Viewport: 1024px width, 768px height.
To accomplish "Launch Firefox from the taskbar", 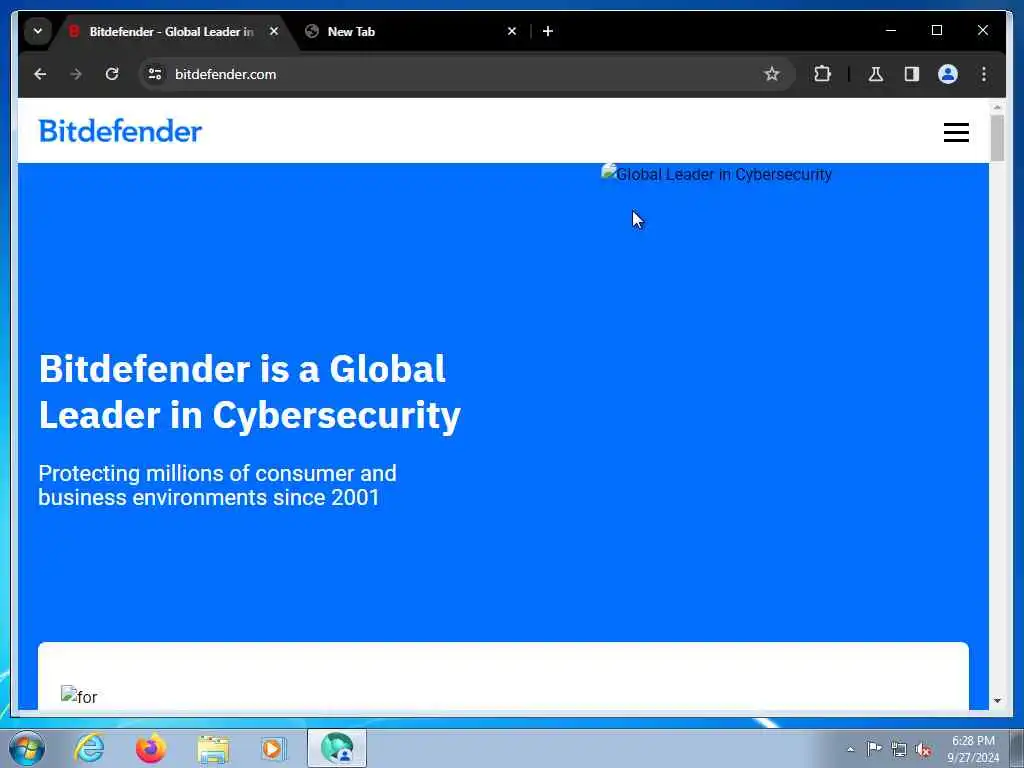I will (x=151, y=748).
